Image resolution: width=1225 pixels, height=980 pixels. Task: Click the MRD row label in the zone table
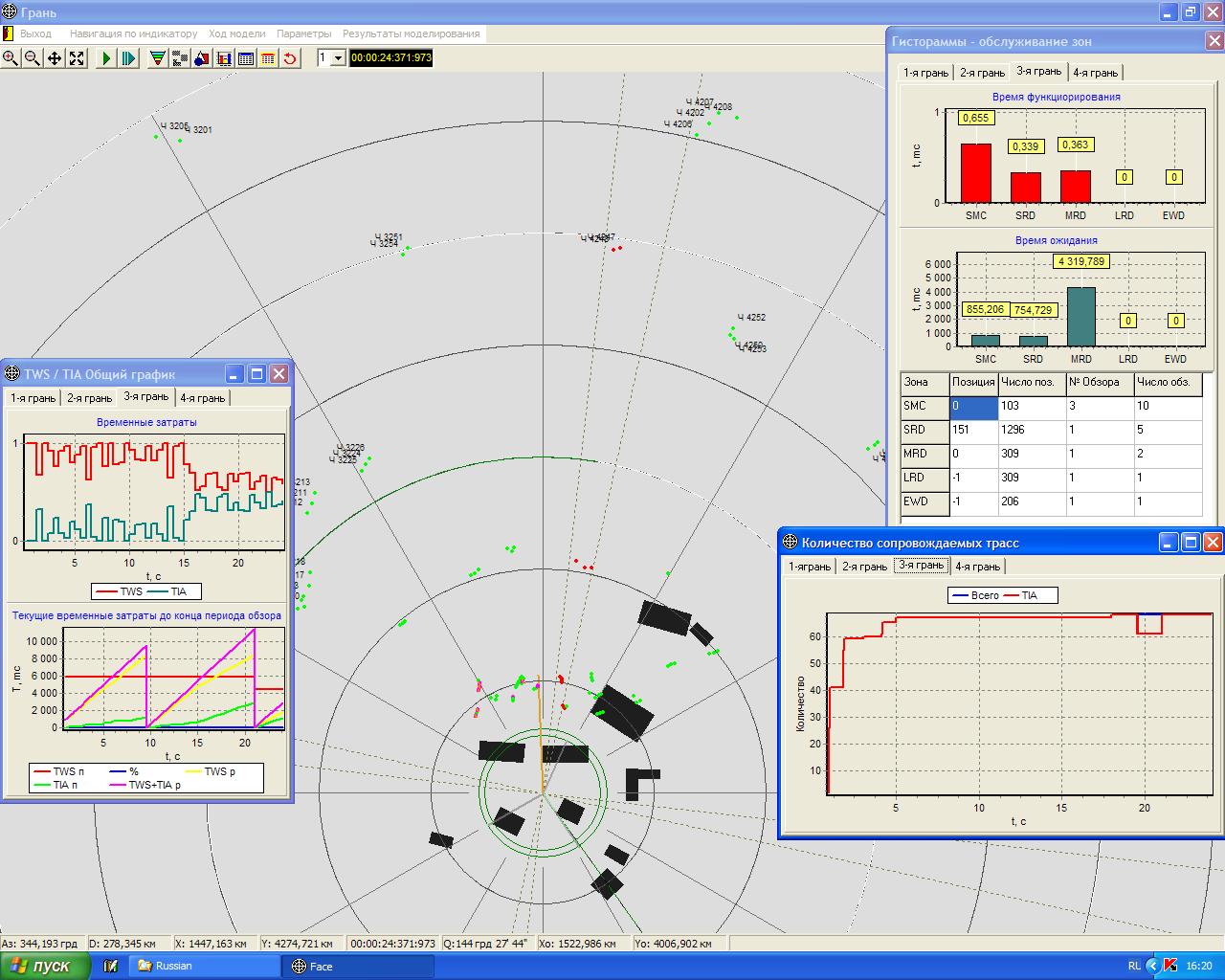click(924, 456)
